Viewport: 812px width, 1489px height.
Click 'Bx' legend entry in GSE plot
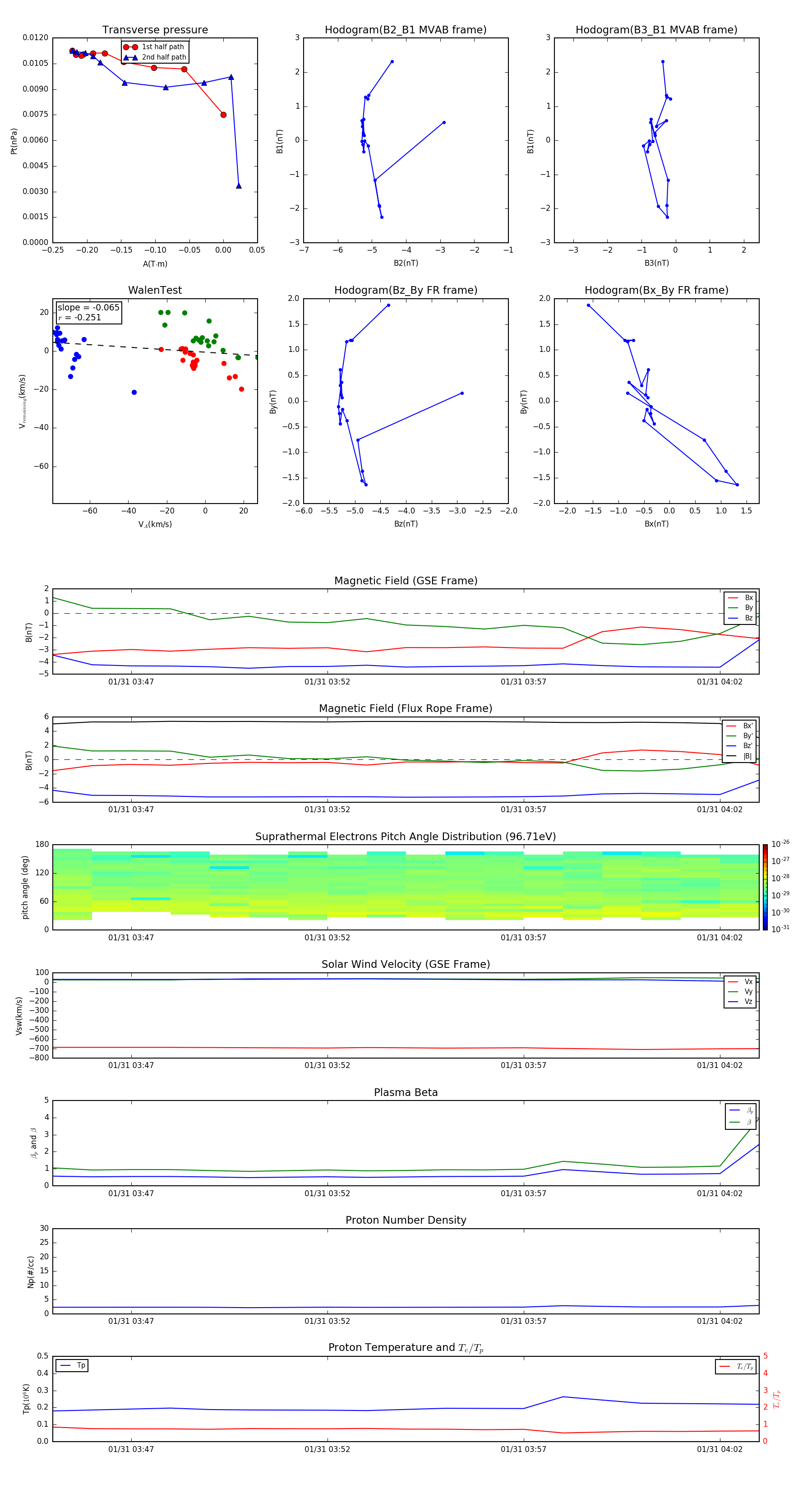[x=740, y=598]
